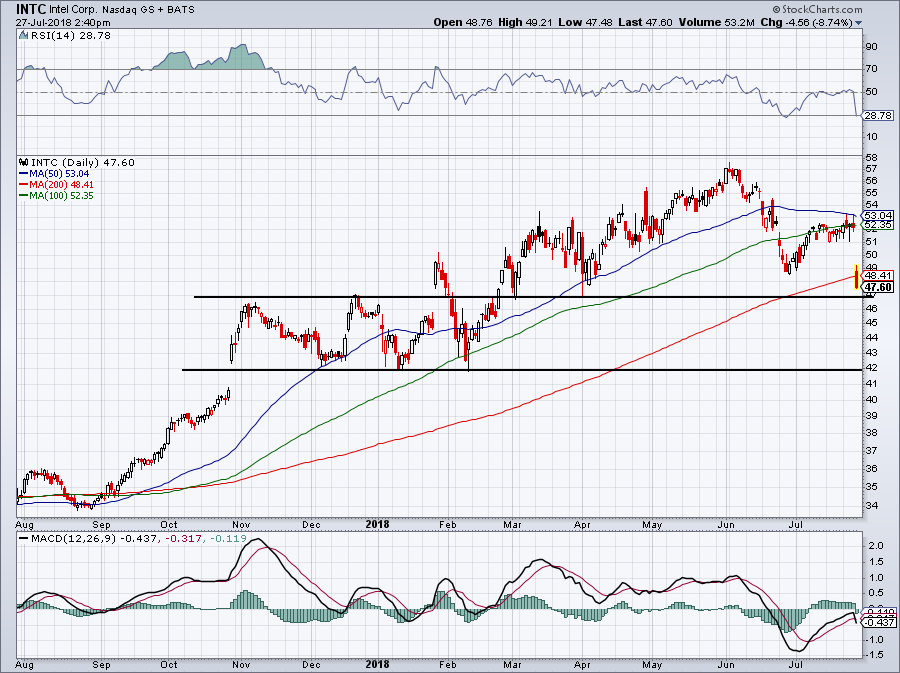Click the 70 level on RSI axis
The width and height of the screenshot is (900, 673).
[x=871, y=69]
